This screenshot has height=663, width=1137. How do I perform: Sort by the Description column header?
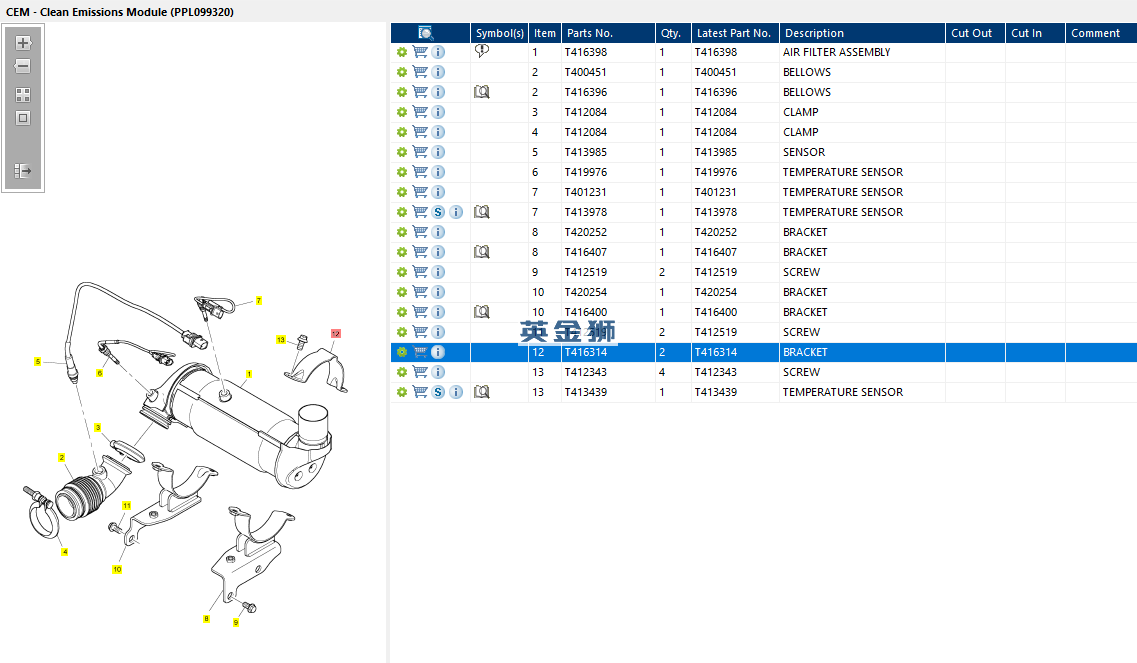862,33
